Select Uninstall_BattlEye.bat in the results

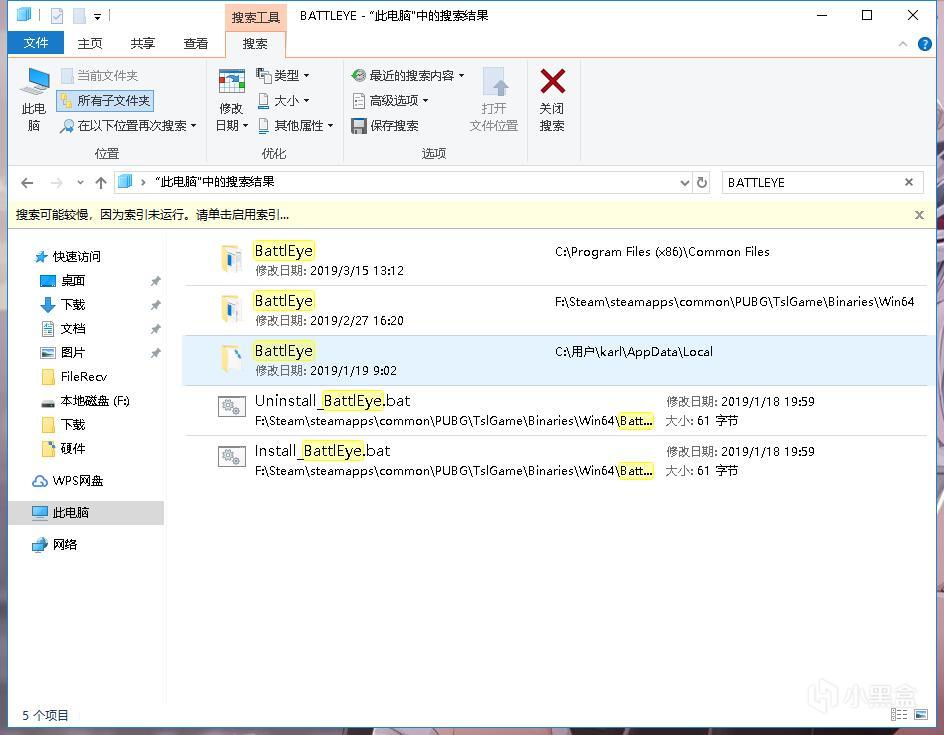tap(332, 401)
